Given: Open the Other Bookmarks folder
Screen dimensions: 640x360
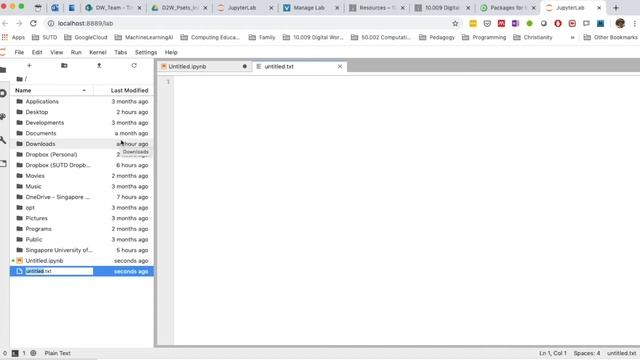Looking at the screenshot, I should click(x=611, y=37).
